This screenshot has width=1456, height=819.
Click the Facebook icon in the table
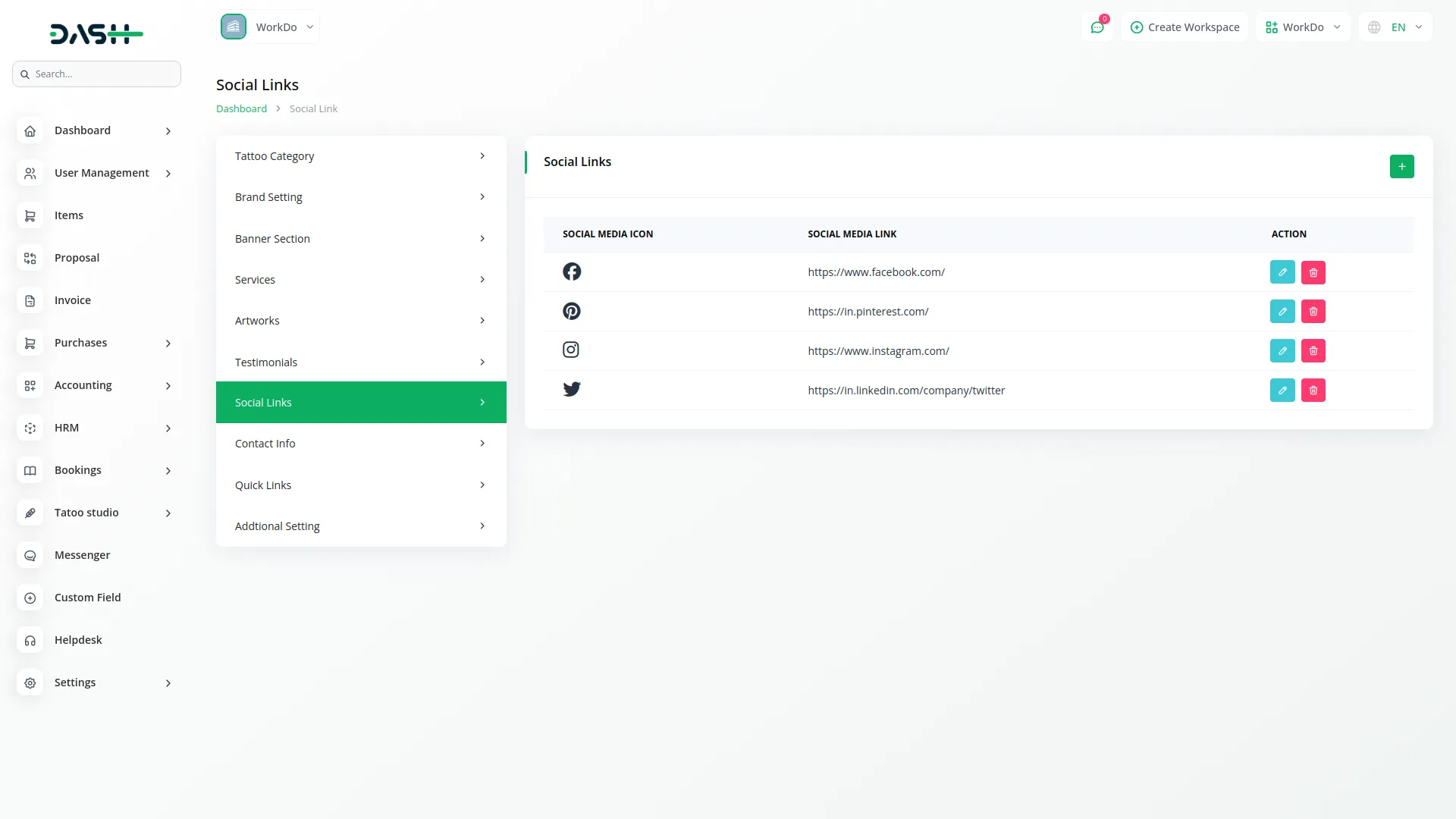[572, 271]
